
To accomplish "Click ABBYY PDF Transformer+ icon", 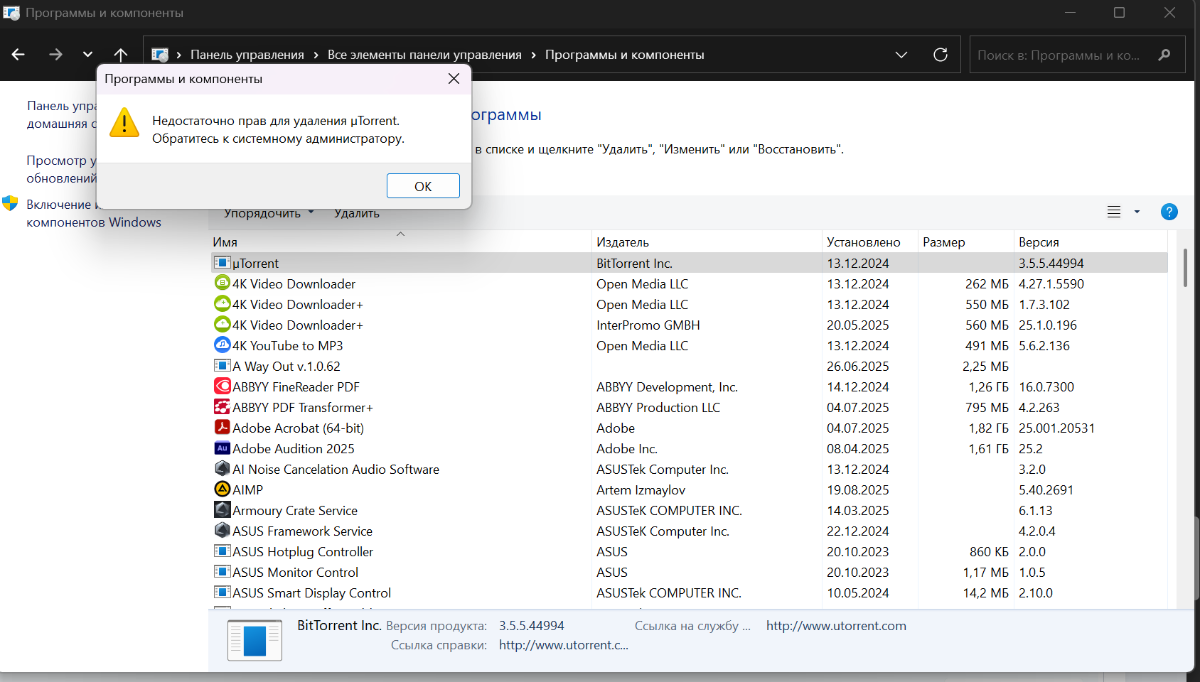I will [222, 407].
